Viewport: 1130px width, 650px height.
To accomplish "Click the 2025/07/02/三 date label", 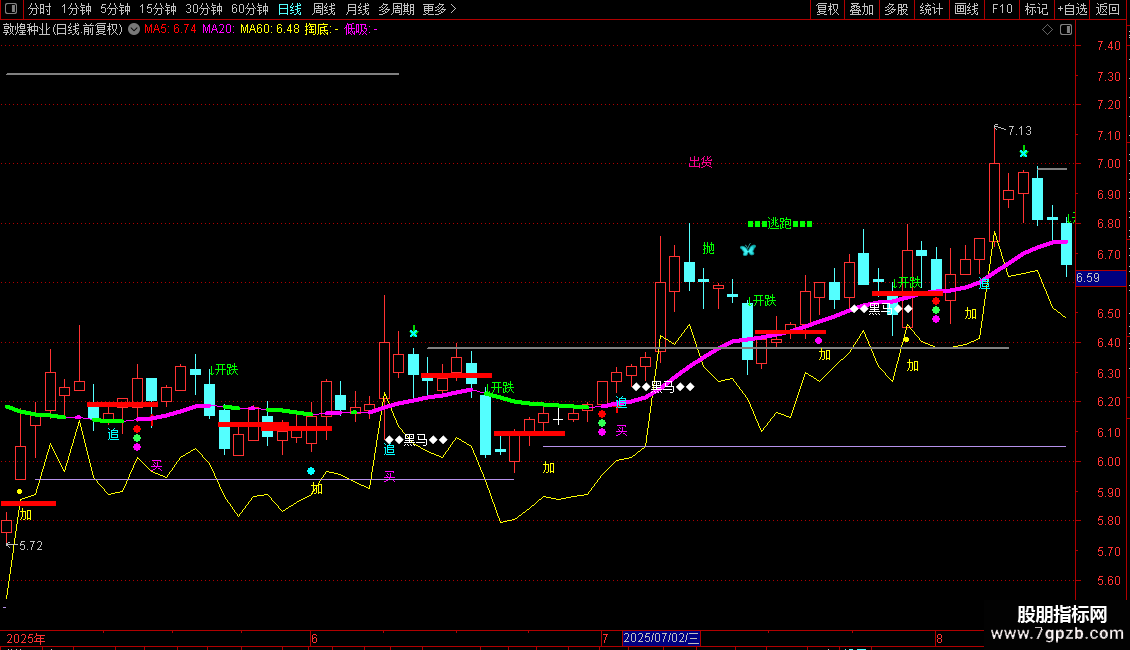I will click(661, 638).
